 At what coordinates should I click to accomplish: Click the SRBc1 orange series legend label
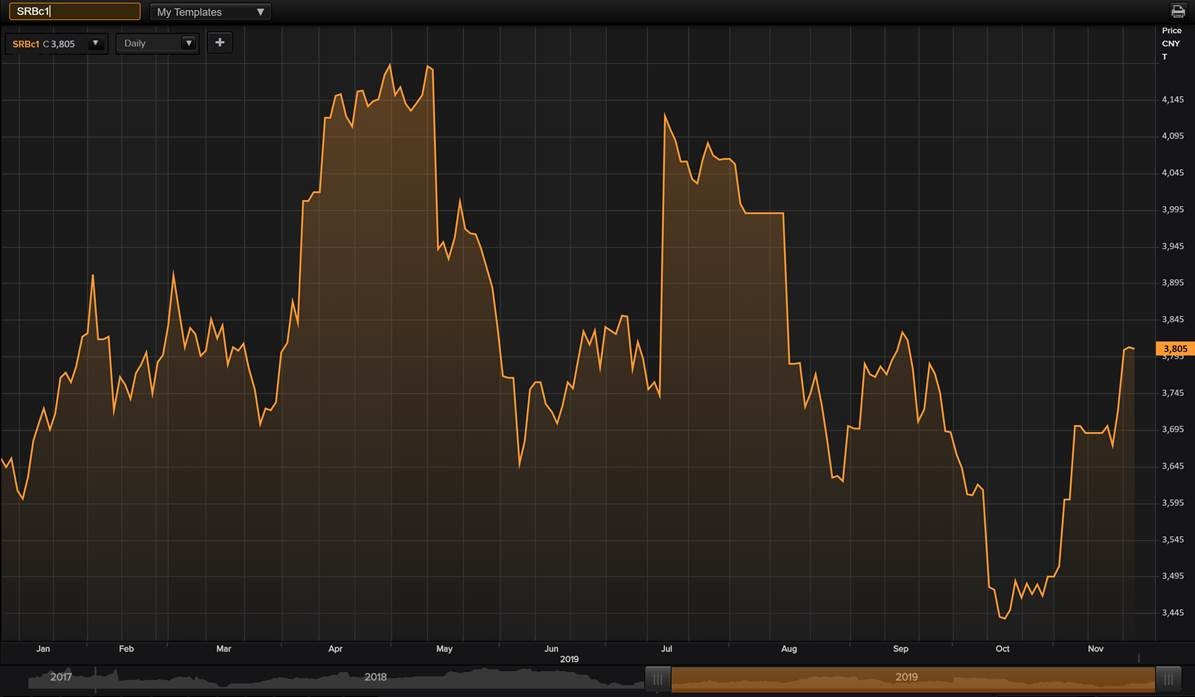(26, 44)
